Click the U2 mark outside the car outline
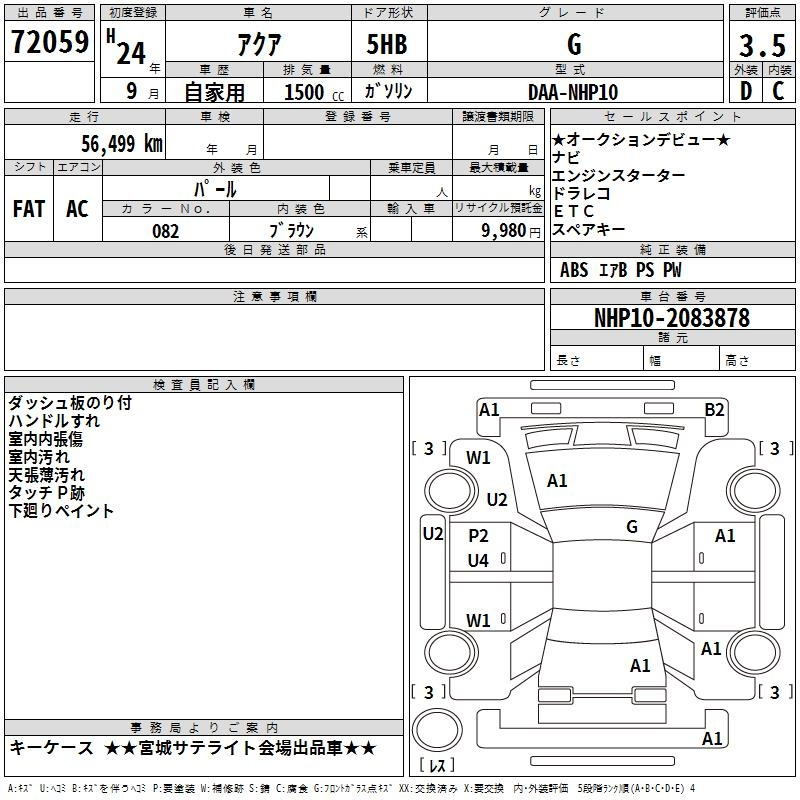This screenshot has width=800, height=800. (432, 534)
